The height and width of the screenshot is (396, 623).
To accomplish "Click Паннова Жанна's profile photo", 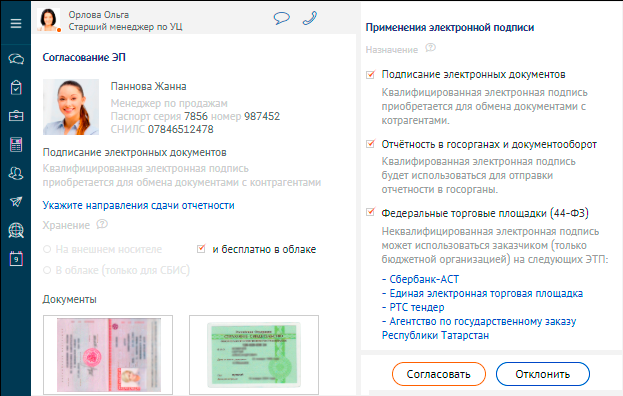I will [71, 107].
